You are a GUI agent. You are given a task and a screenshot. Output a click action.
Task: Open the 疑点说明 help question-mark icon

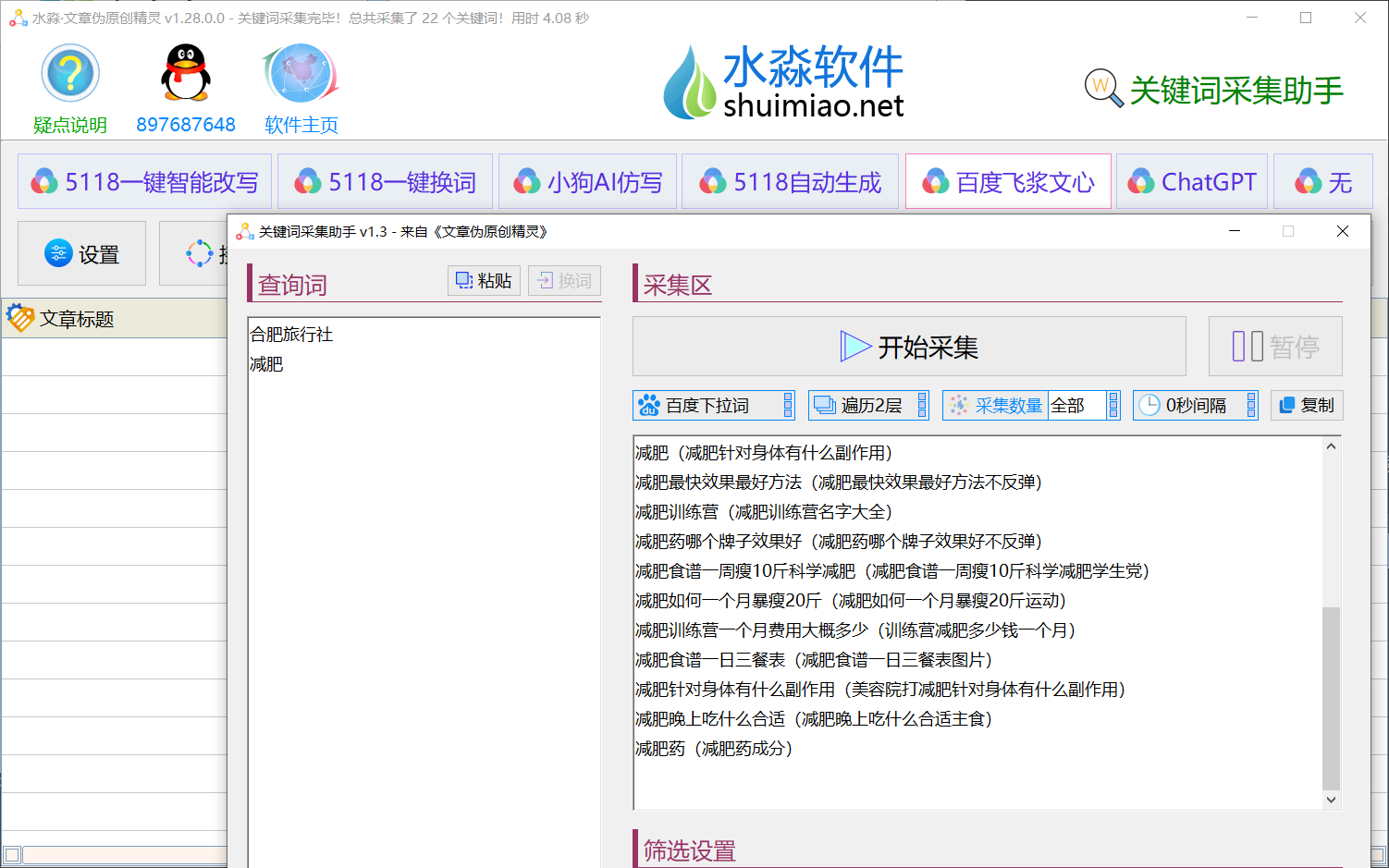coord(70,73)
